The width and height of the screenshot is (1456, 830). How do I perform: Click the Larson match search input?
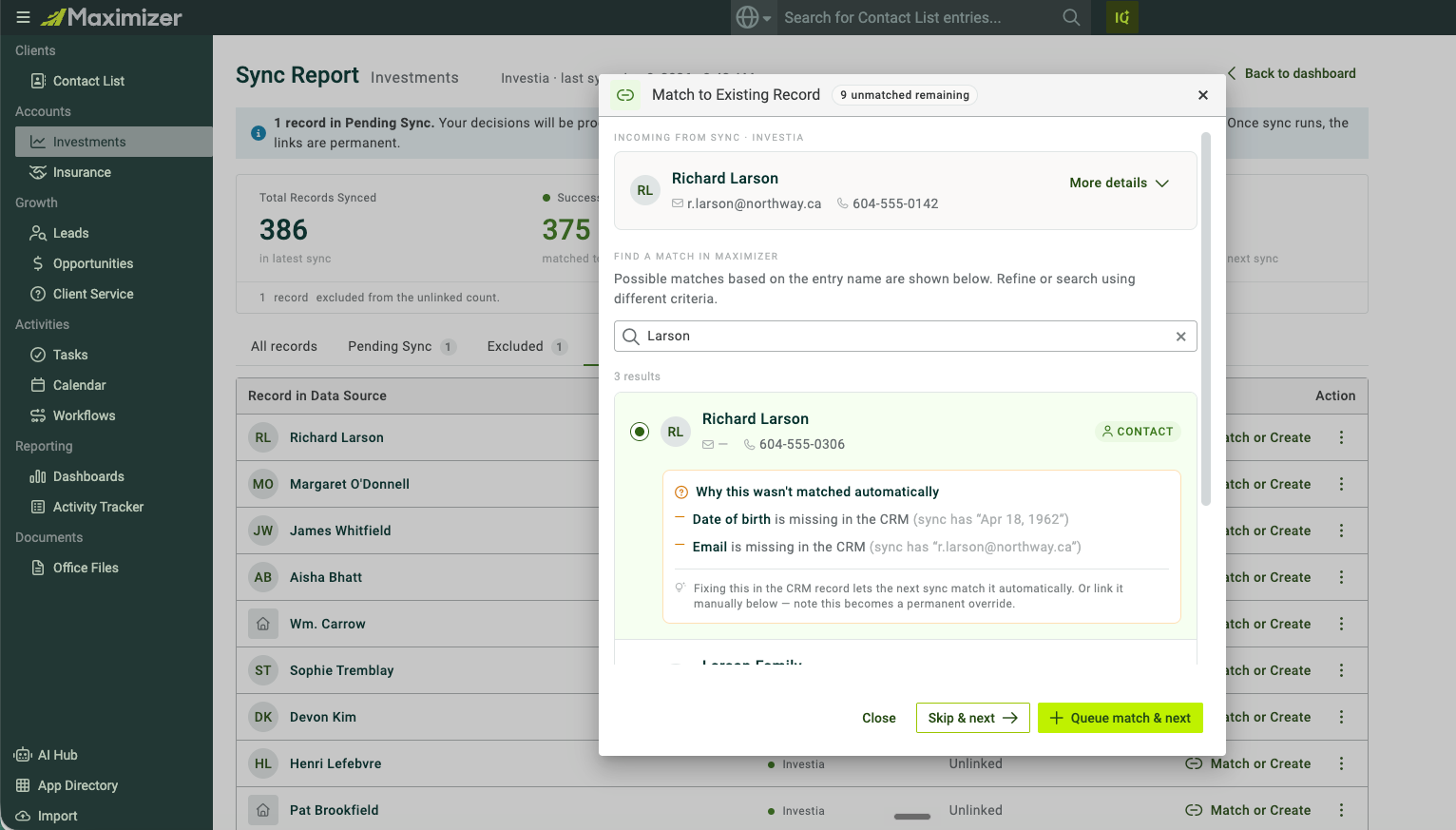tap(905, 337)
